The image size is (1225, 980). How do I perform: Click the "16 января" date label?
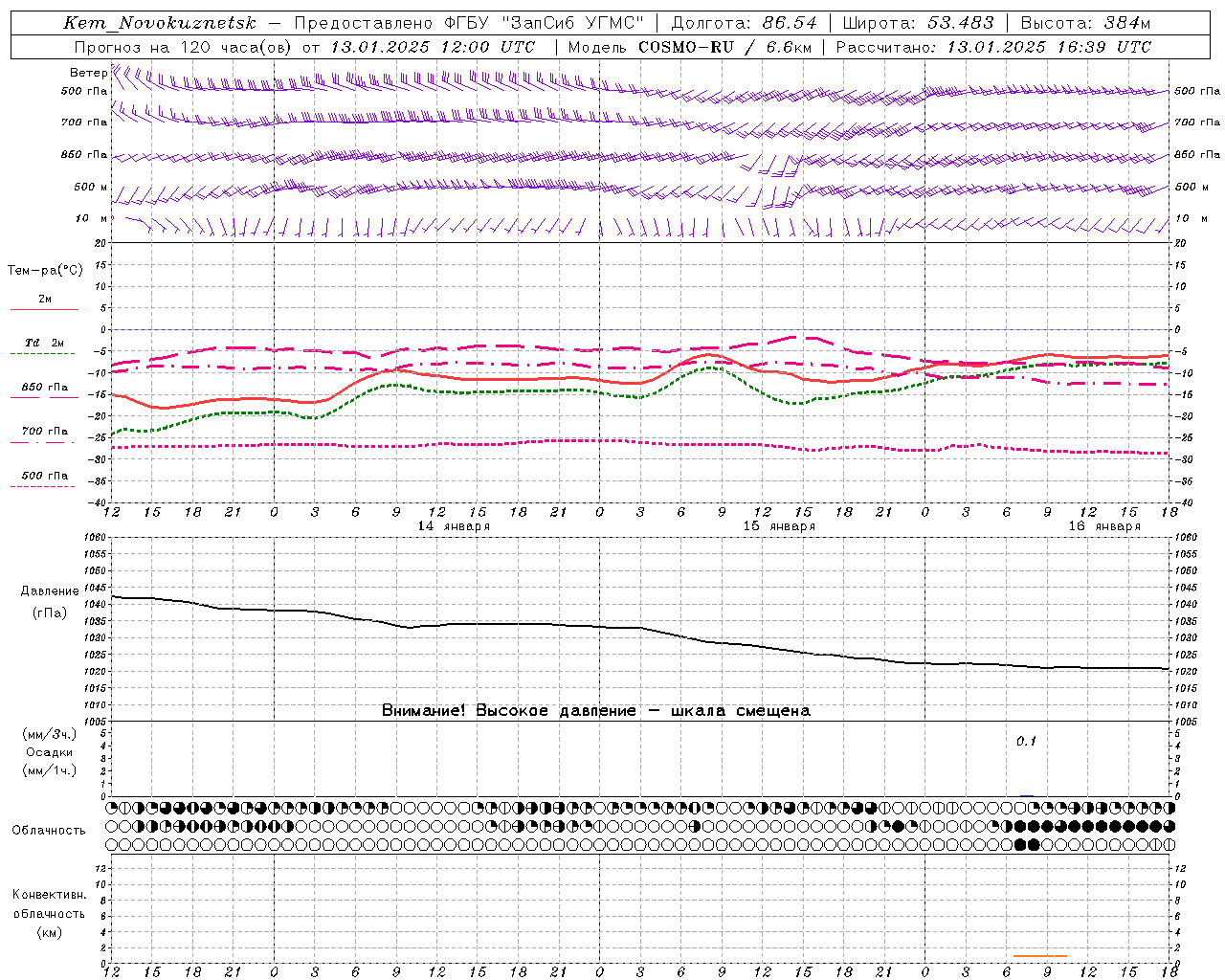tap(1104, 526)
